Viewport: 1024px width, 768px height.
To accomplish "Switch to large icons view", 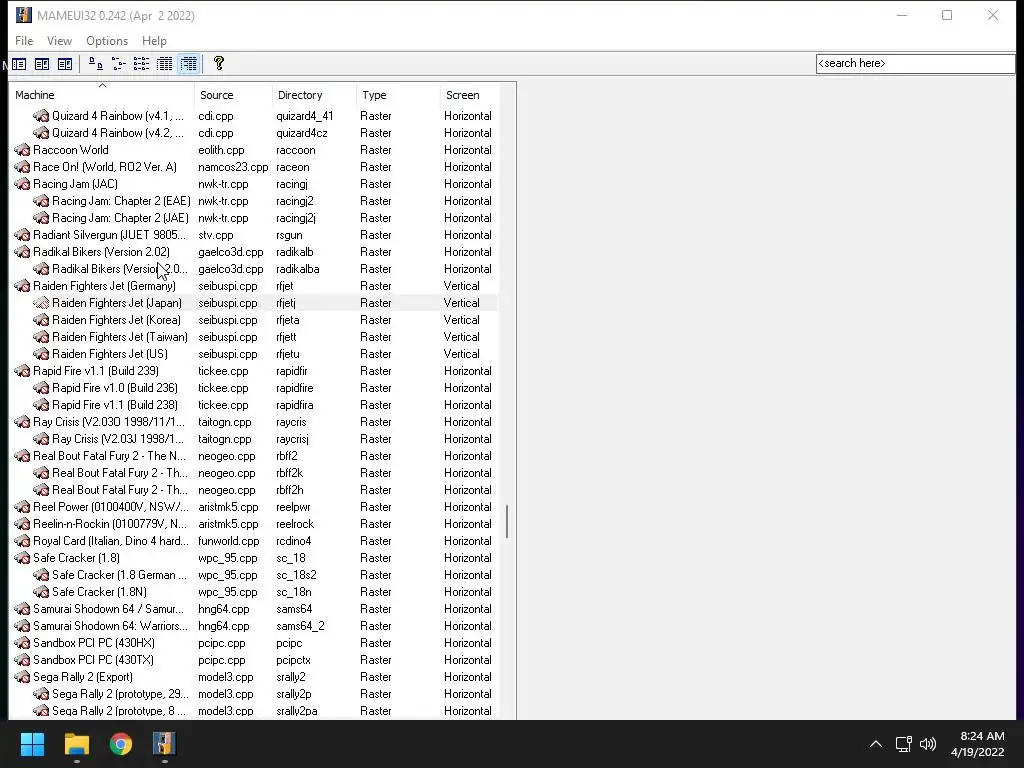I will [x=95, y=64].
